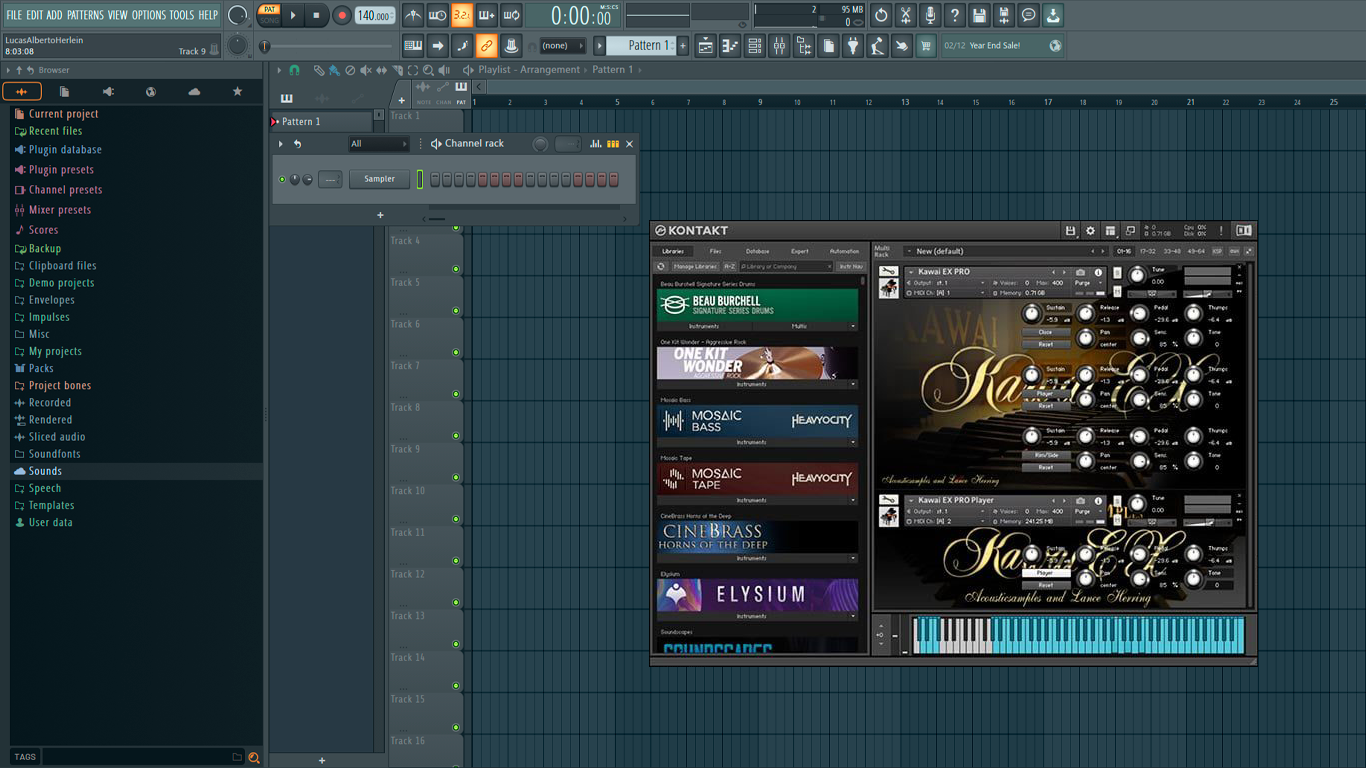Open the piano roll view icon
Viewport: 1366px width, 768px height.
[730, 46]
